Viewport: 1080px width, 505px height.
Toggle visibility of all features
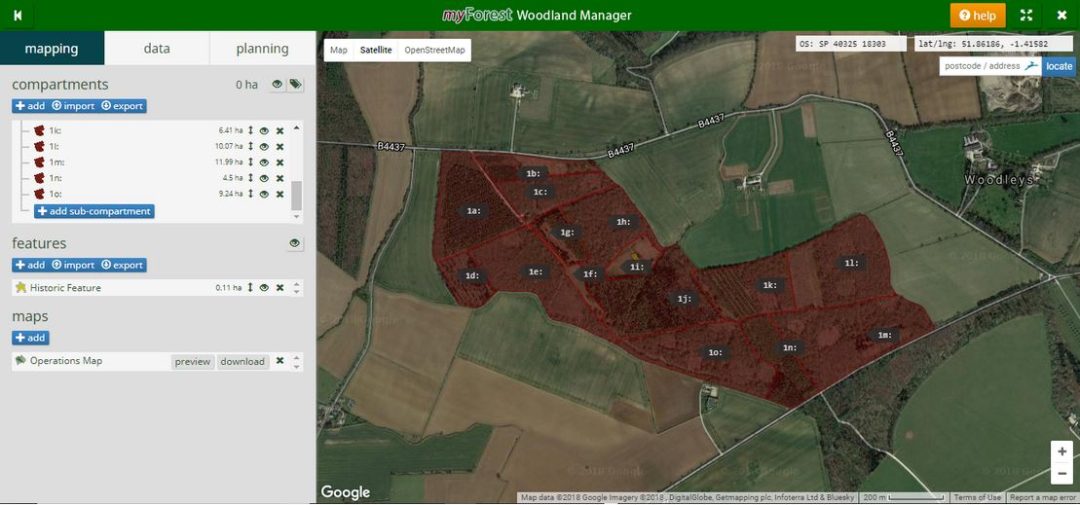[295, 243]
